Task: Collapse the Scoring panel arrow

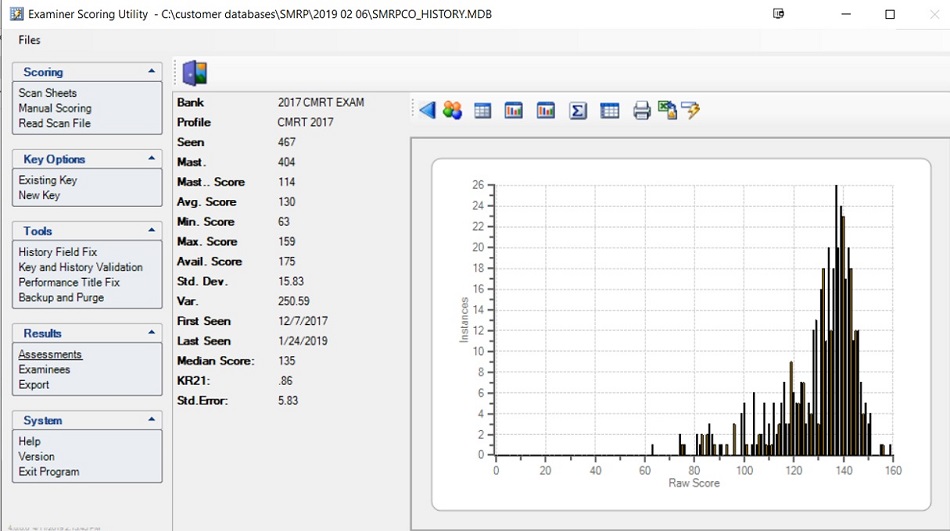Action: click(151, 72)
